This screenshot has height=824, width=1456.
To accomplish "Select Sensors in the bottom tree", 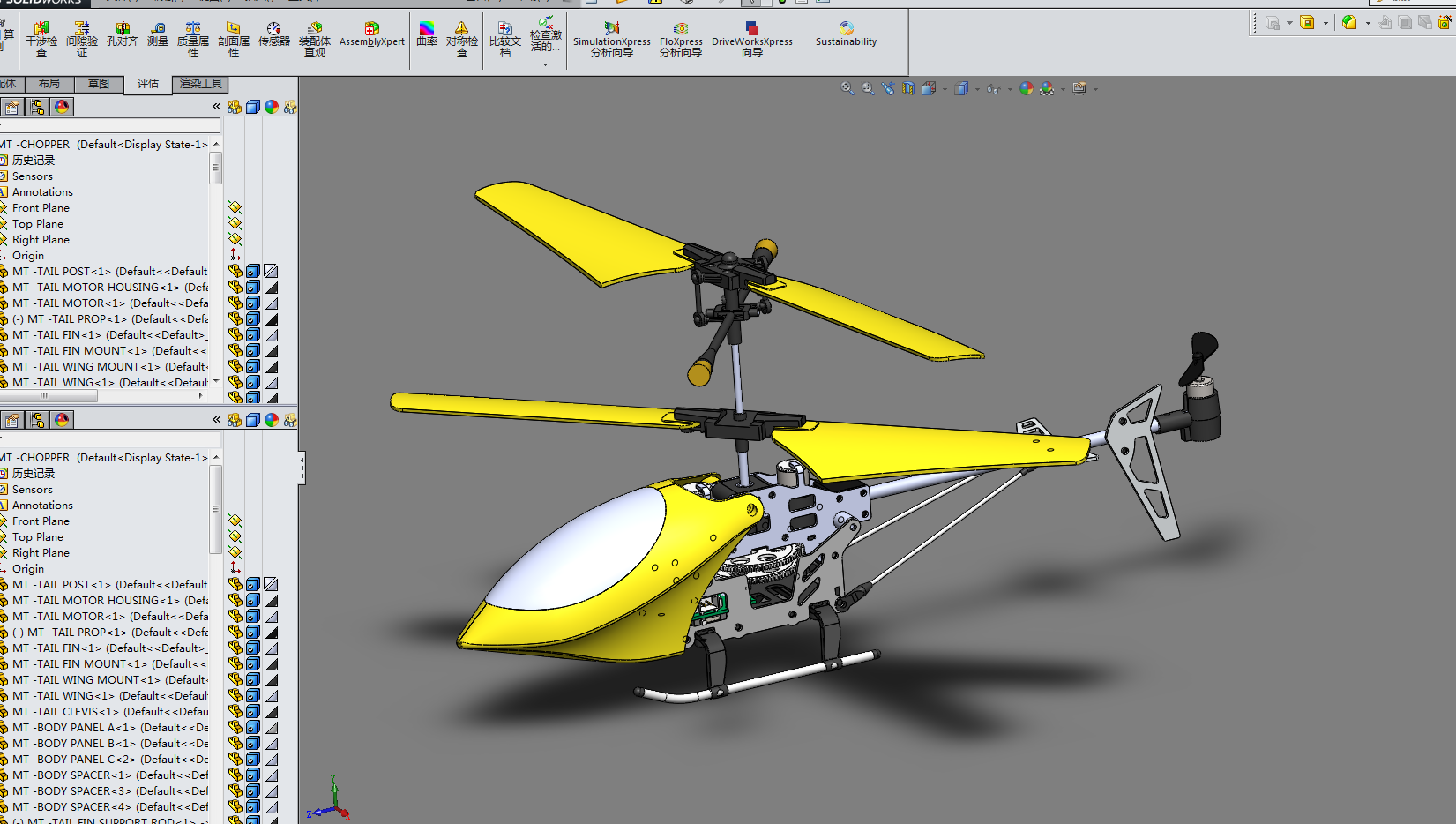I will click(x=33, y=489).
